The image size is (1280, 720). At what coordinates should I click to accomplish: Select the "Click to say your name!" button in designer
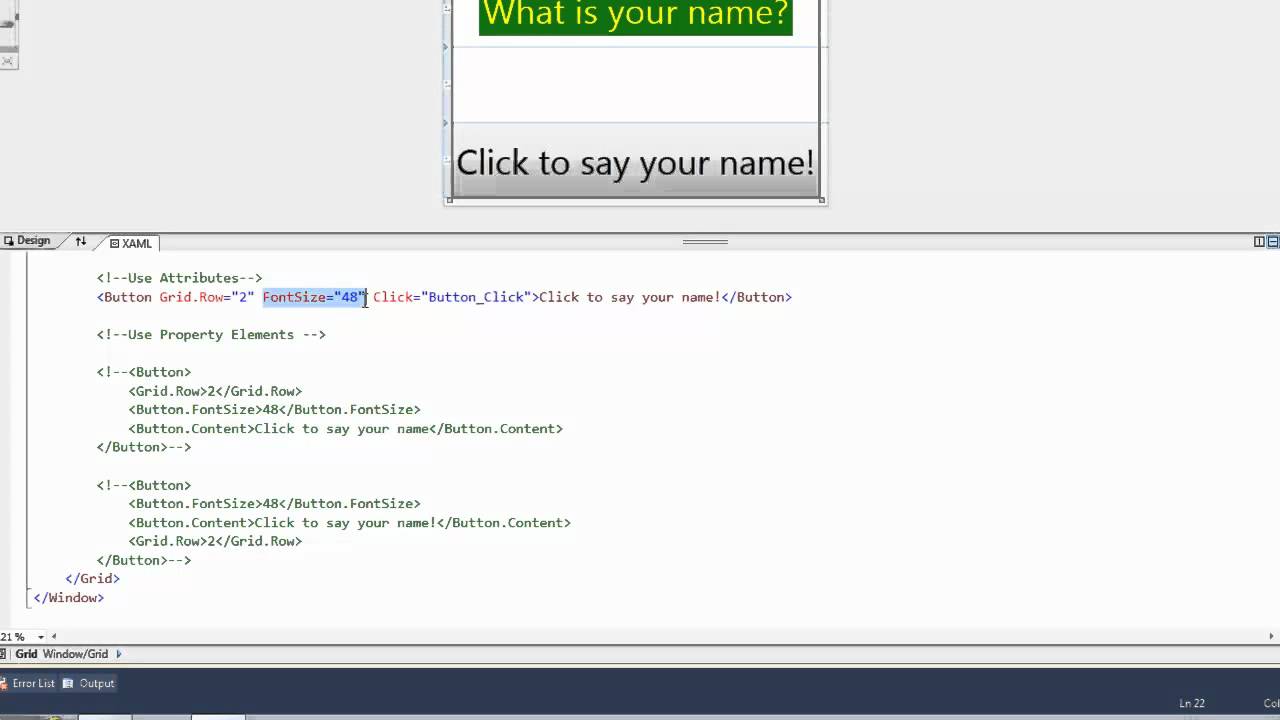635,162
